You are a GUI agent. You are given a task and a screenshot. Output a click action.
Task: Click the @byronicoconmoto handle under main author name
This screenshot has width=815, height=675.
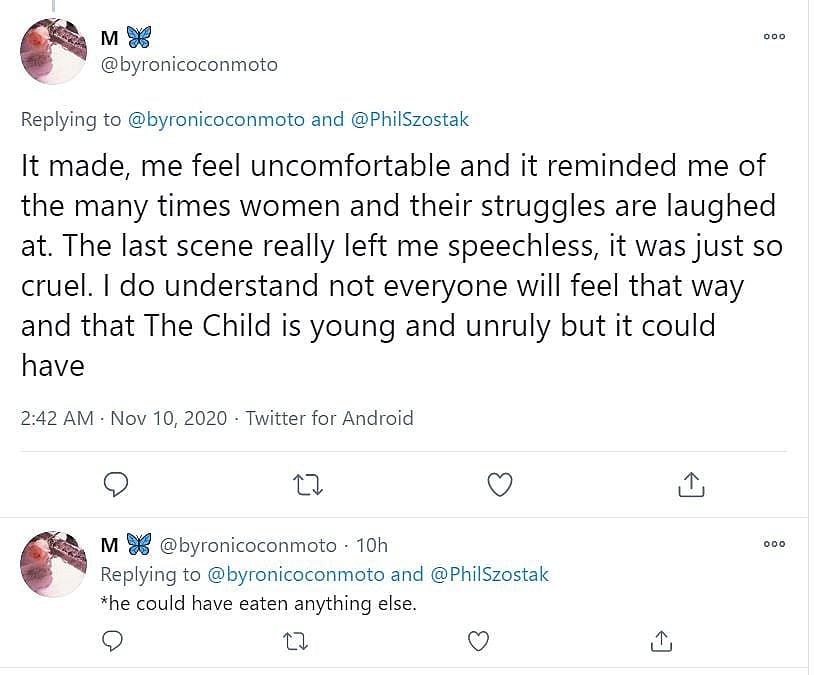tap(189, 65)
